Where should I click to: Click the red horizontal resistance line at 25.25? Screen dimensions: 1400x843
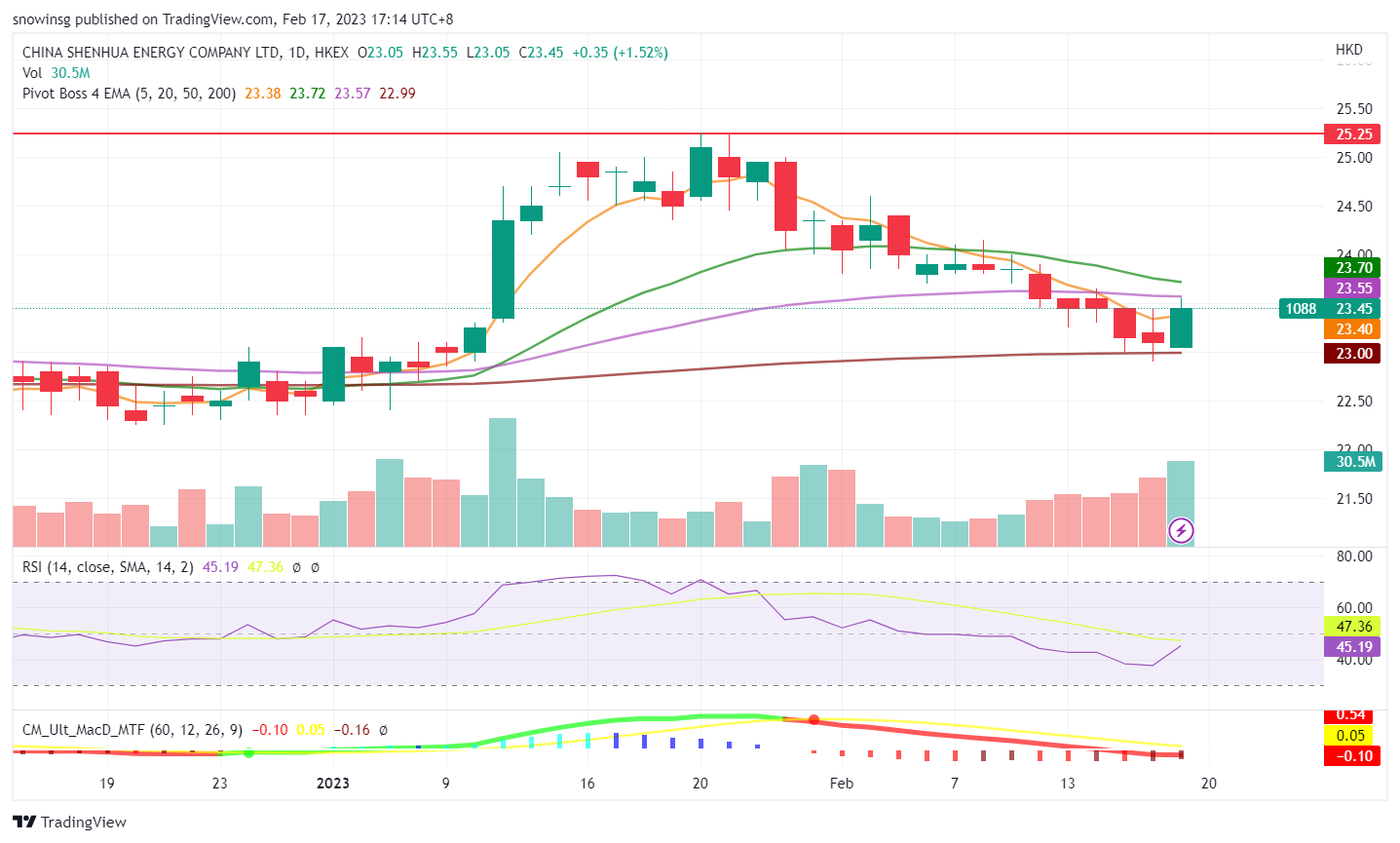[668, 134]
